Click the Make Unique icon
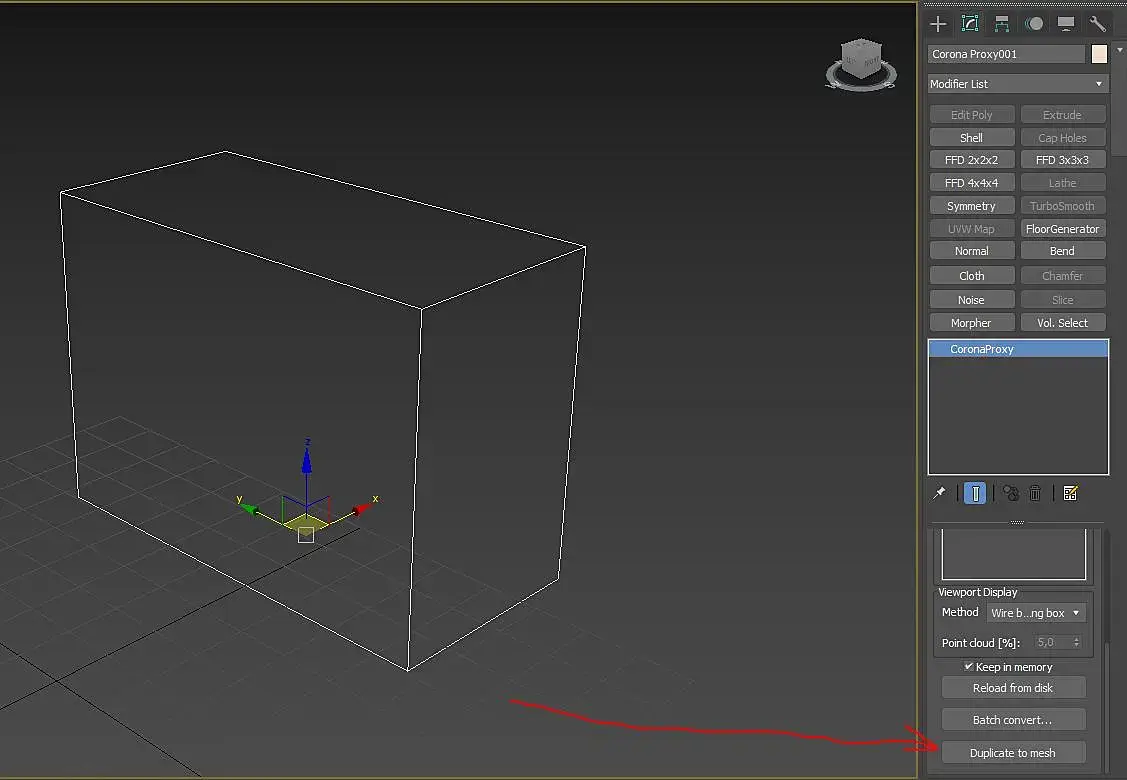1127x780 pixels. pyautogui.click(x=1011, y=493)
